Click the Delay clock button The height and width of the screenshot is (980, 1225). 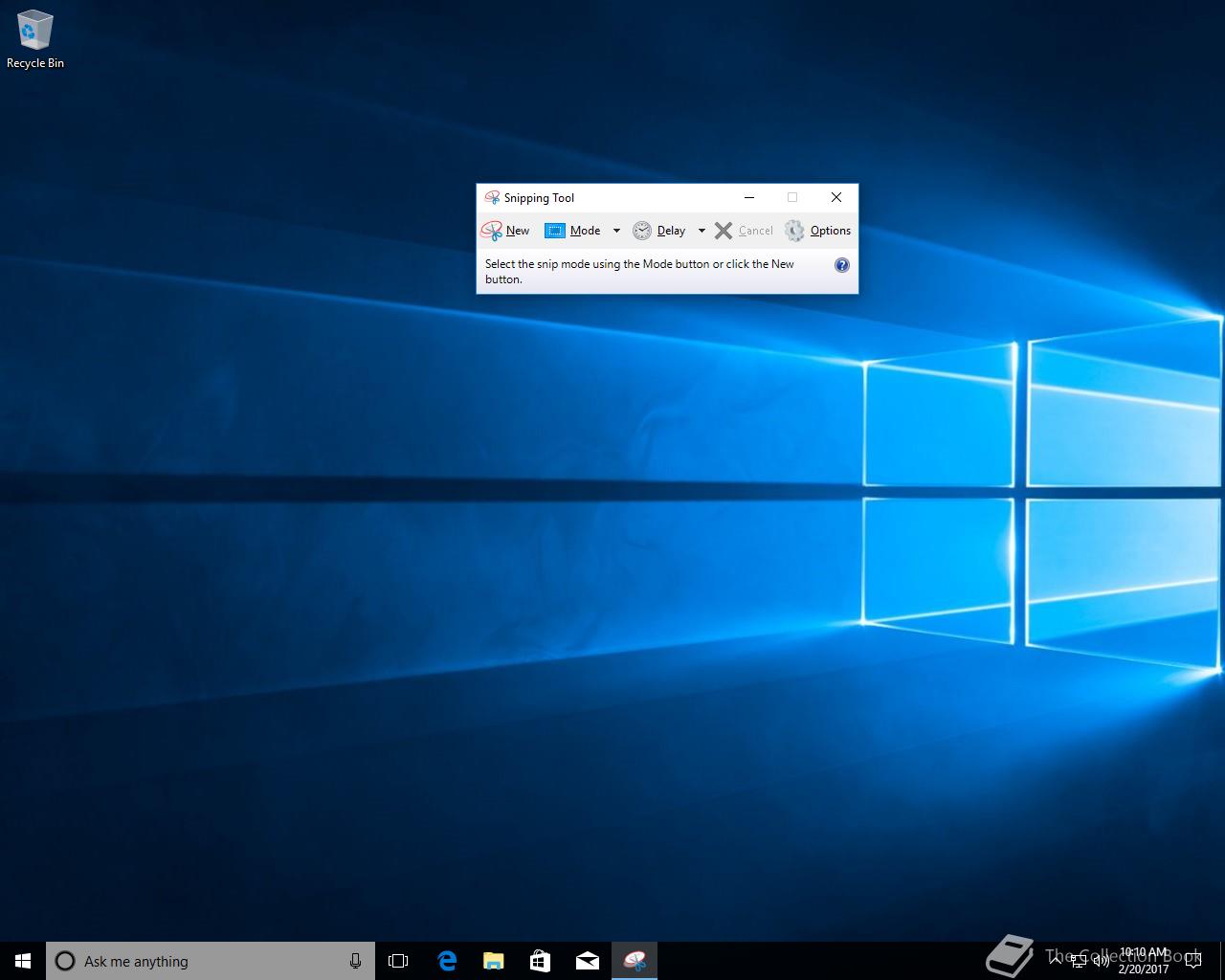pos(658,231)
